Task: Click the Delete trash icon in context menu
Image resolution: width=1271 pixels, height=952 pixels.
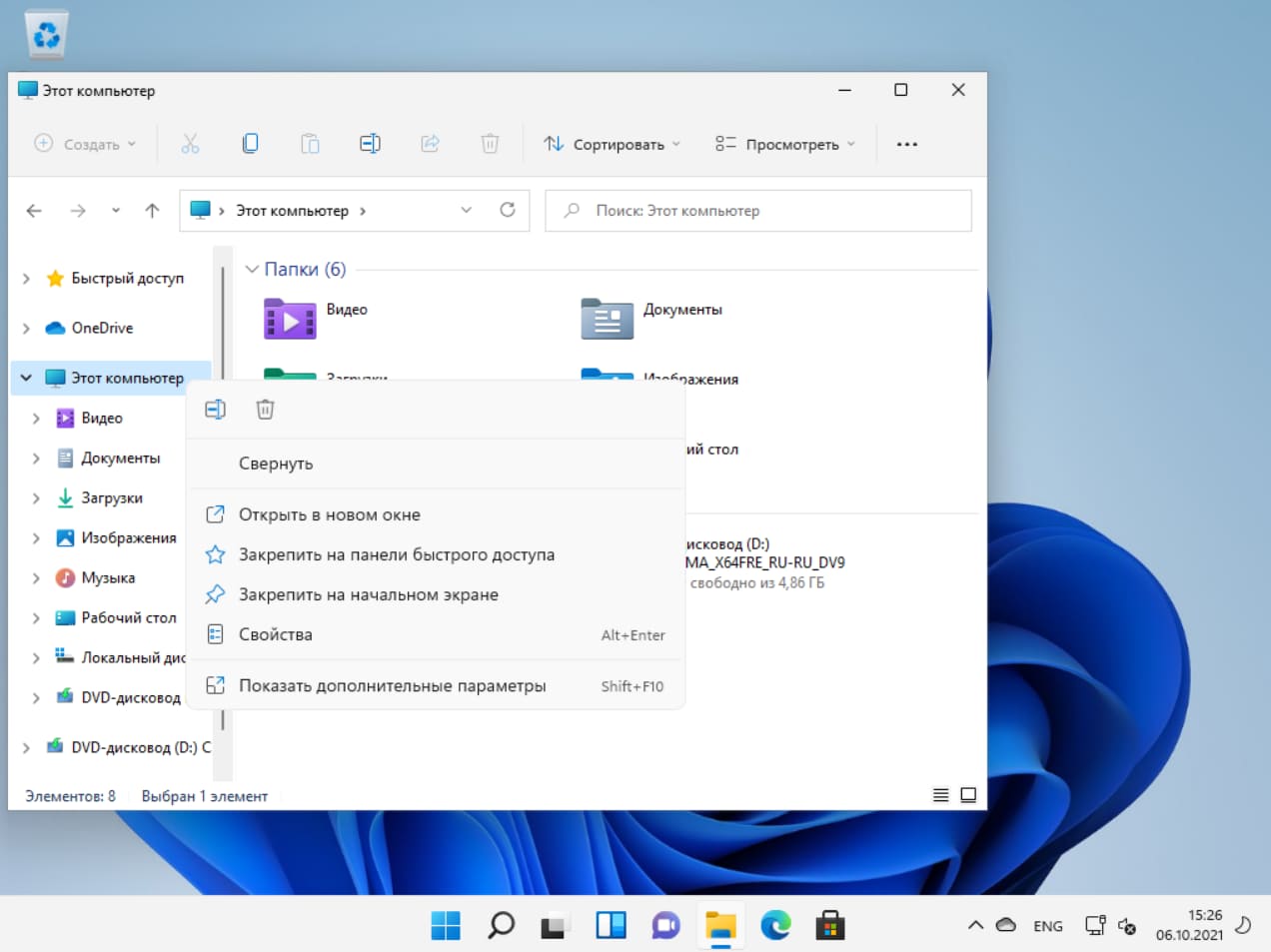Action: pyautogui.click(x=265, y=410)
